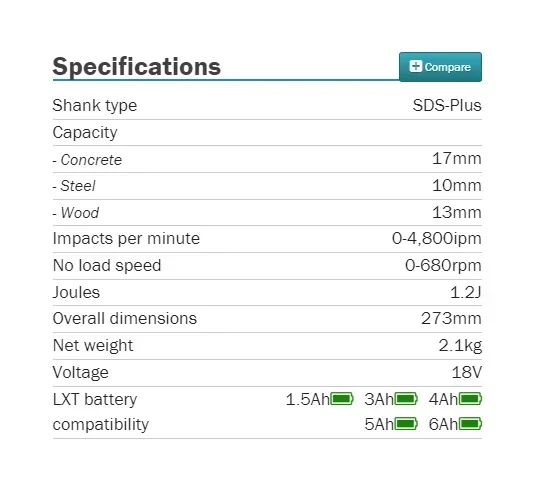Click the 5Ah battery icon
The height and width of the screenshot is (492, 534).
click(x=406, y=424)
